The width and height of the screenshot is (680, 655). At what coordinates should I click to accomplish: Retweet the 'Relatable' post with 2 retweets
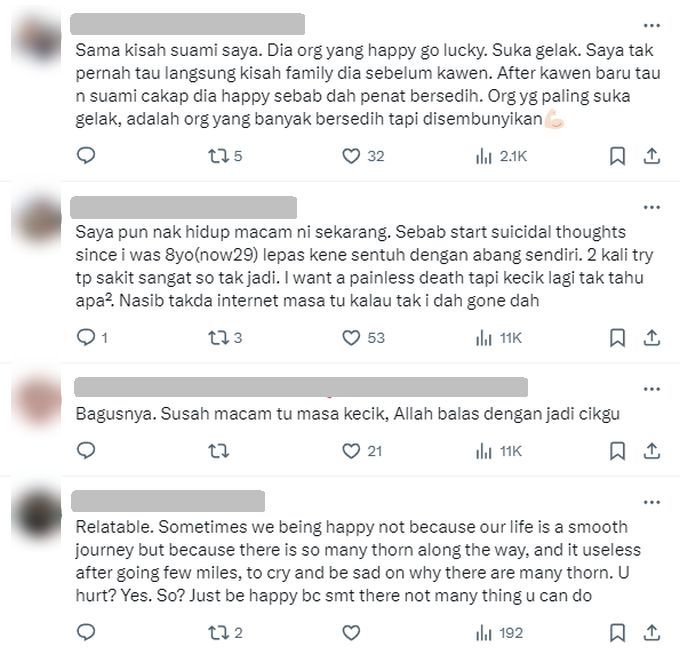(225, 633)
